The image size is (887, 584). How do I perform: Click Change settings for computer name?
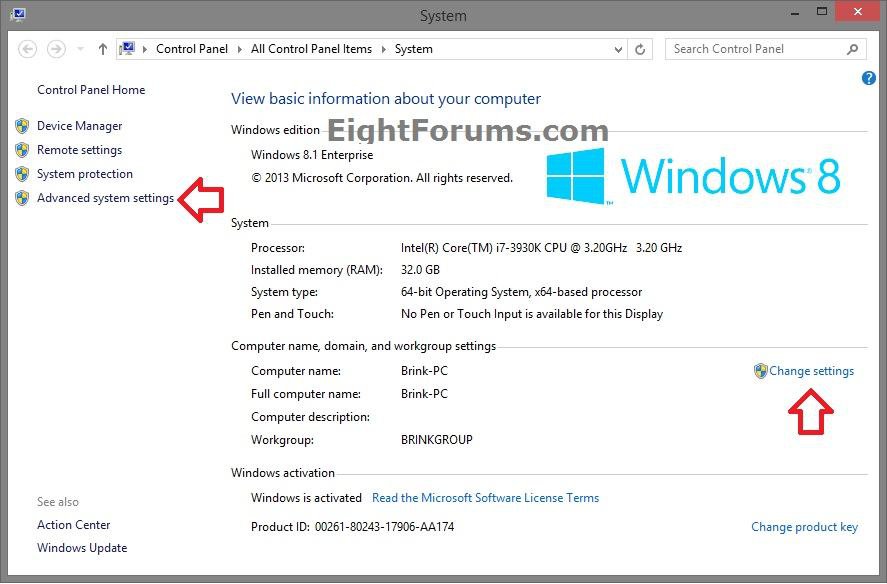click(x=811, y=371)
